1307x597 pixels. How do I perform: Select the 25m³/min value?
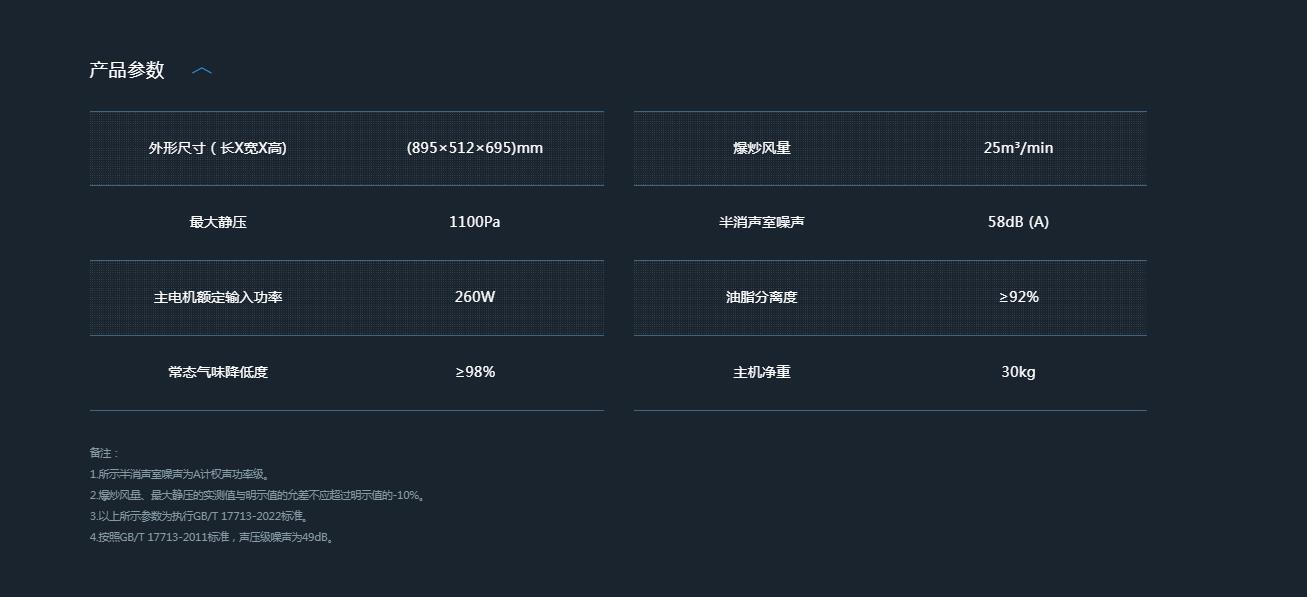coord(1018,148)
